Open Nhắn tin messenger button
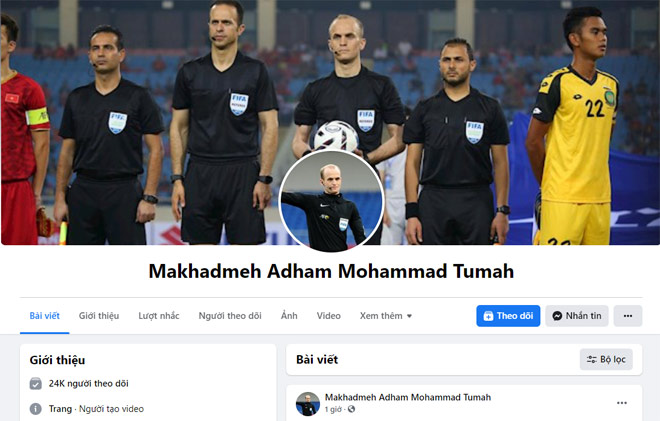The height and width of the screenshot is (421, 660). coord(577,316)
